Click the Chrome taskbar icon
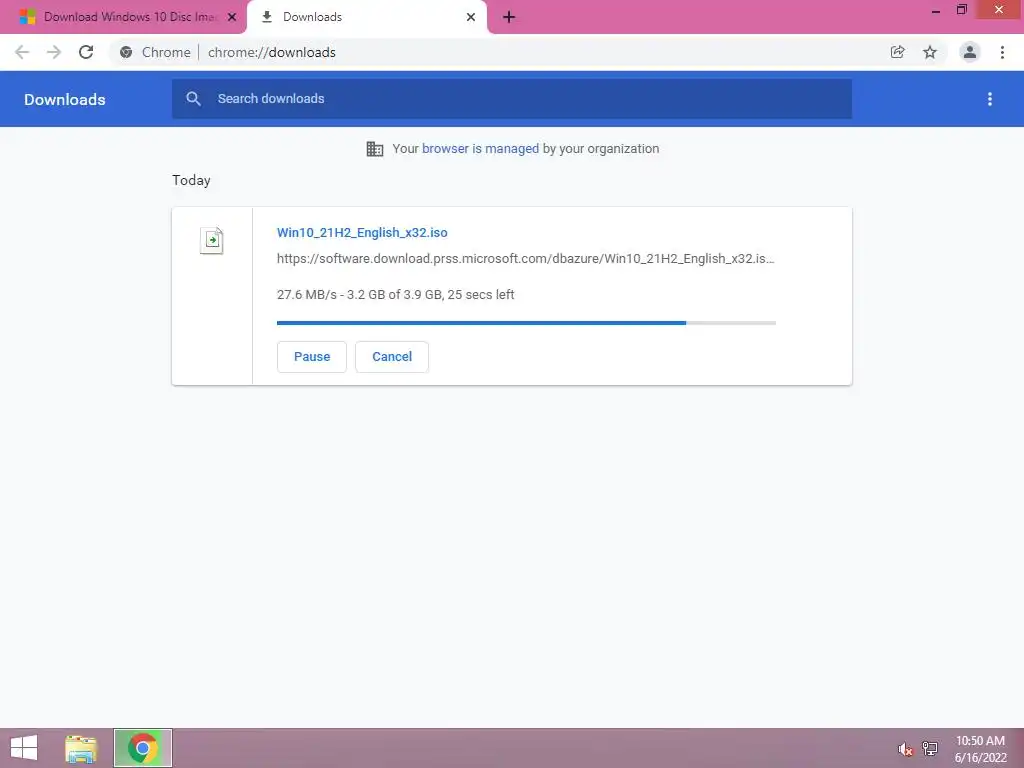 tap(143, 748)
